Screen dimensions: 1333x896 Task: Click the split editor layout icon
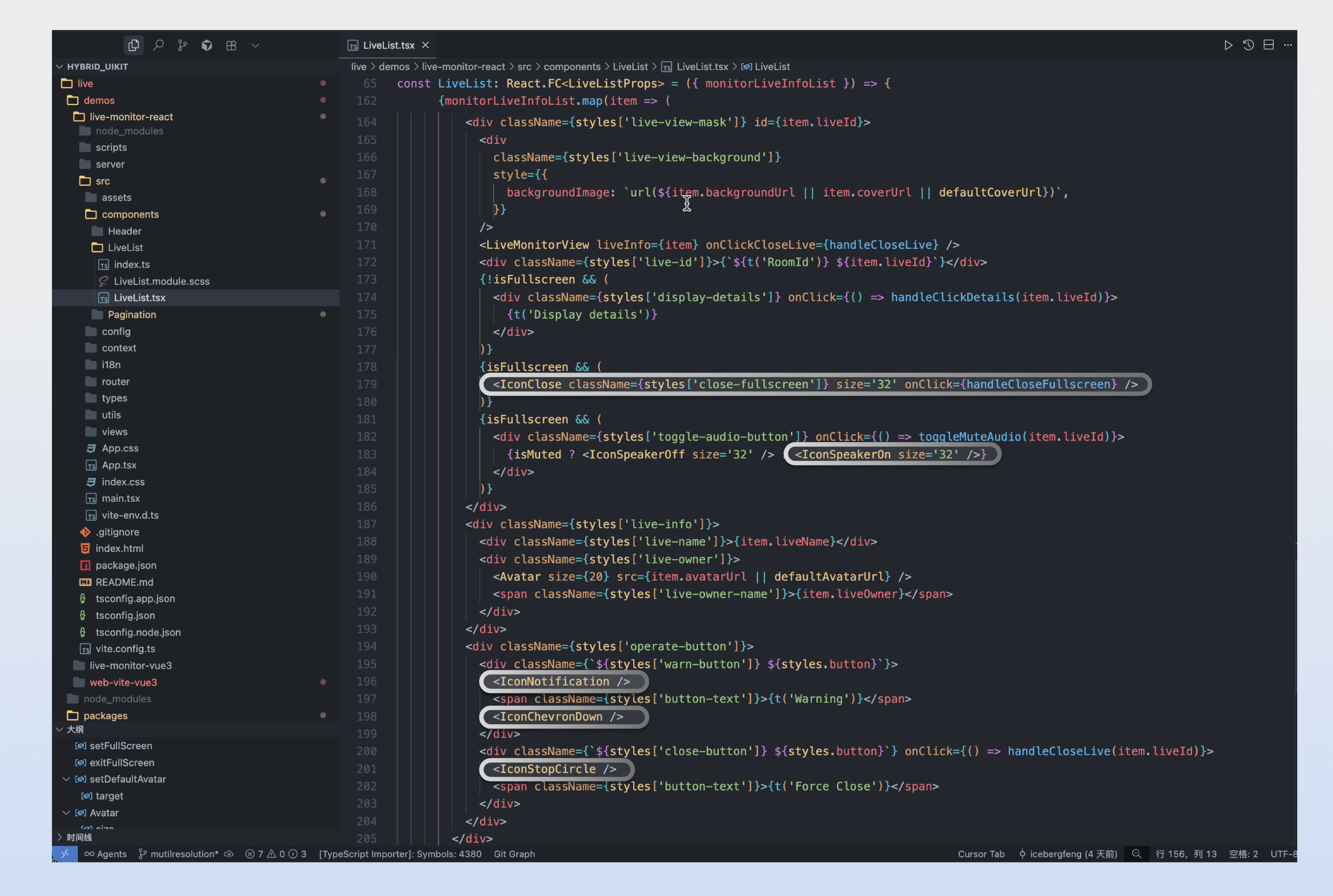tap(1268, 45)
